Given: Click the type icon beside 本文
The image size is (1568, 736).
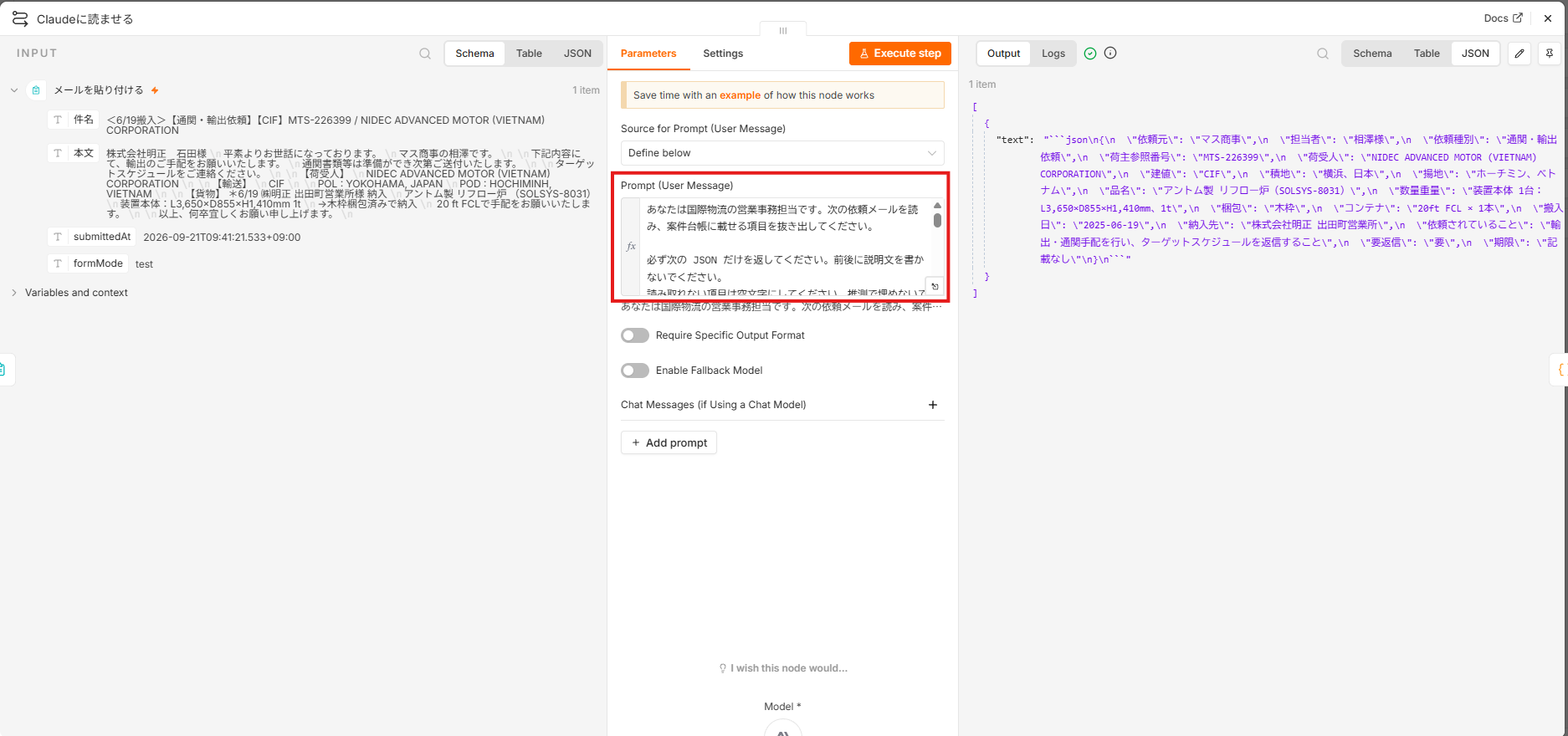Looking at the screenshot, I should coord(58,153).
